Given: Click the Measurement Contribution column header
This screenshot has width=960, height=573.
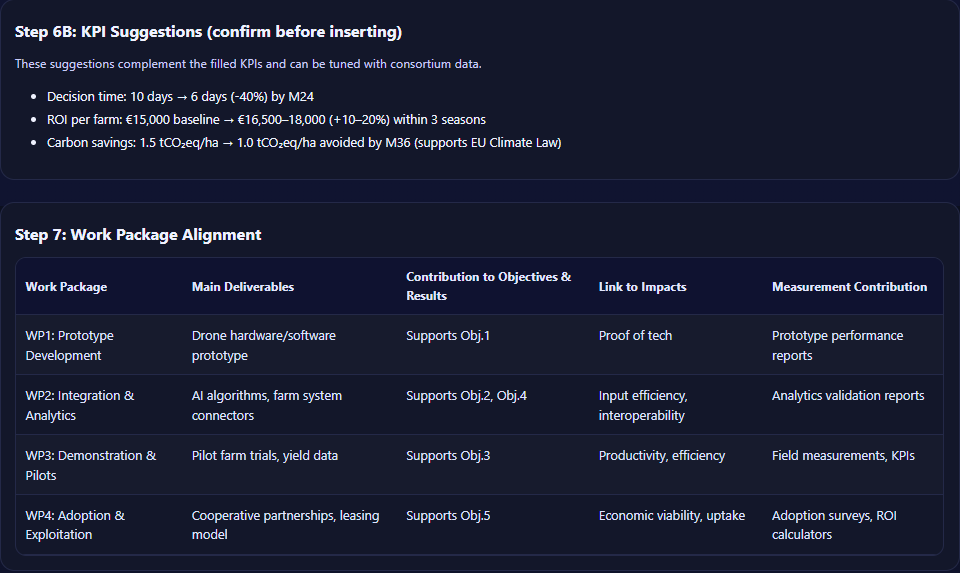Looking at the screenshot, I should tap(849, 287).
